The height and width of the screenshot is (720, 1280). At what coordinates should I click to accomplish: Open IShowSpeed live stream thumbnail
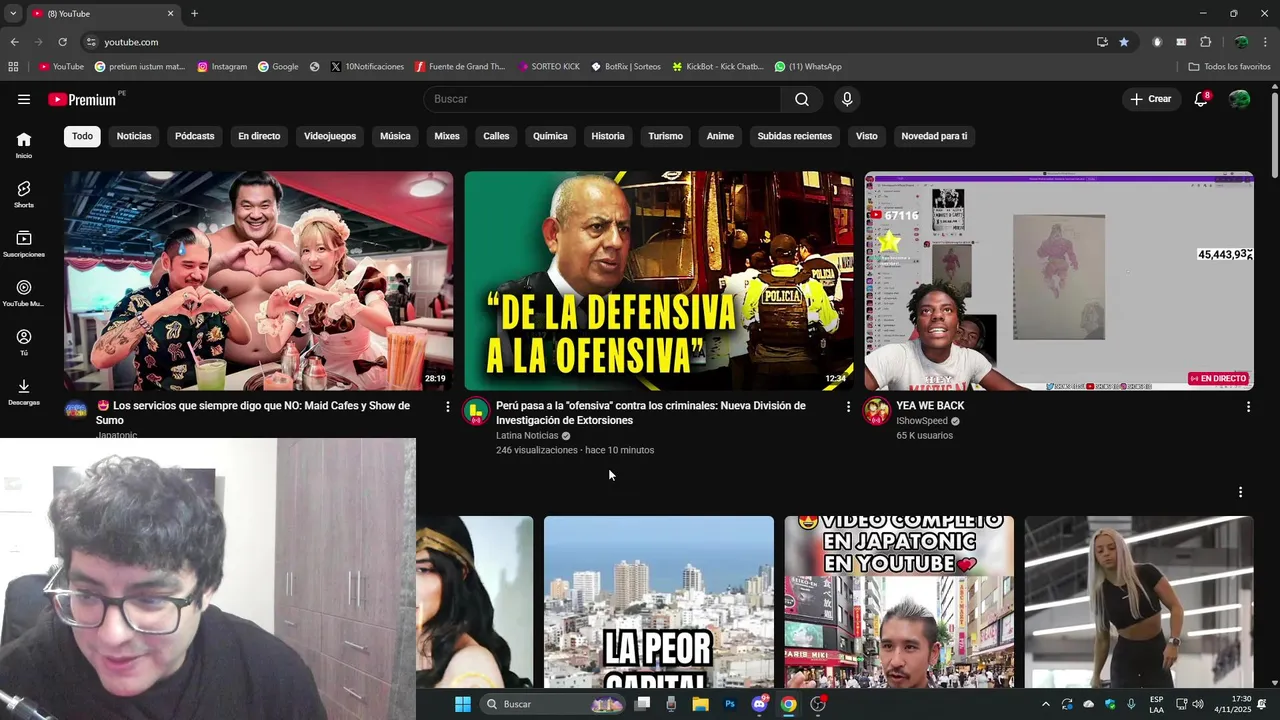[1059, 281]
